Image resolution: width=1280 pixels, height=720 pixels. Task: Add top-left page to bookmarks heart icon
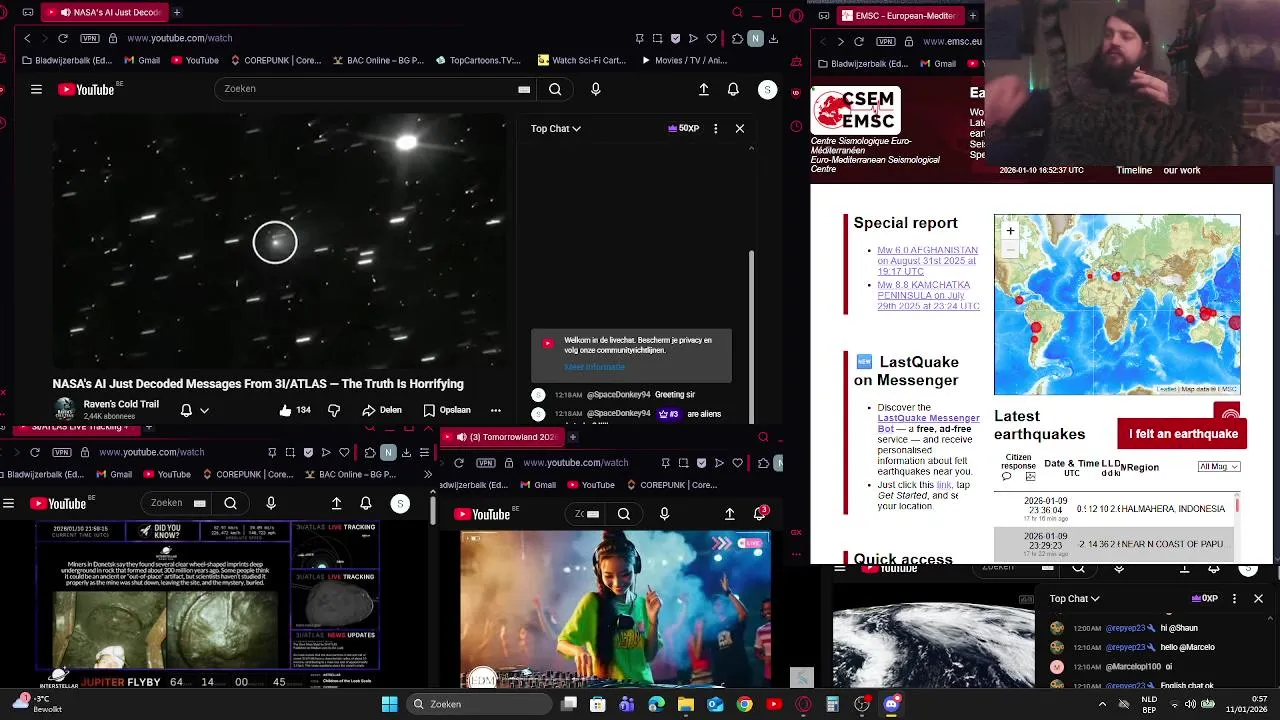711,38
